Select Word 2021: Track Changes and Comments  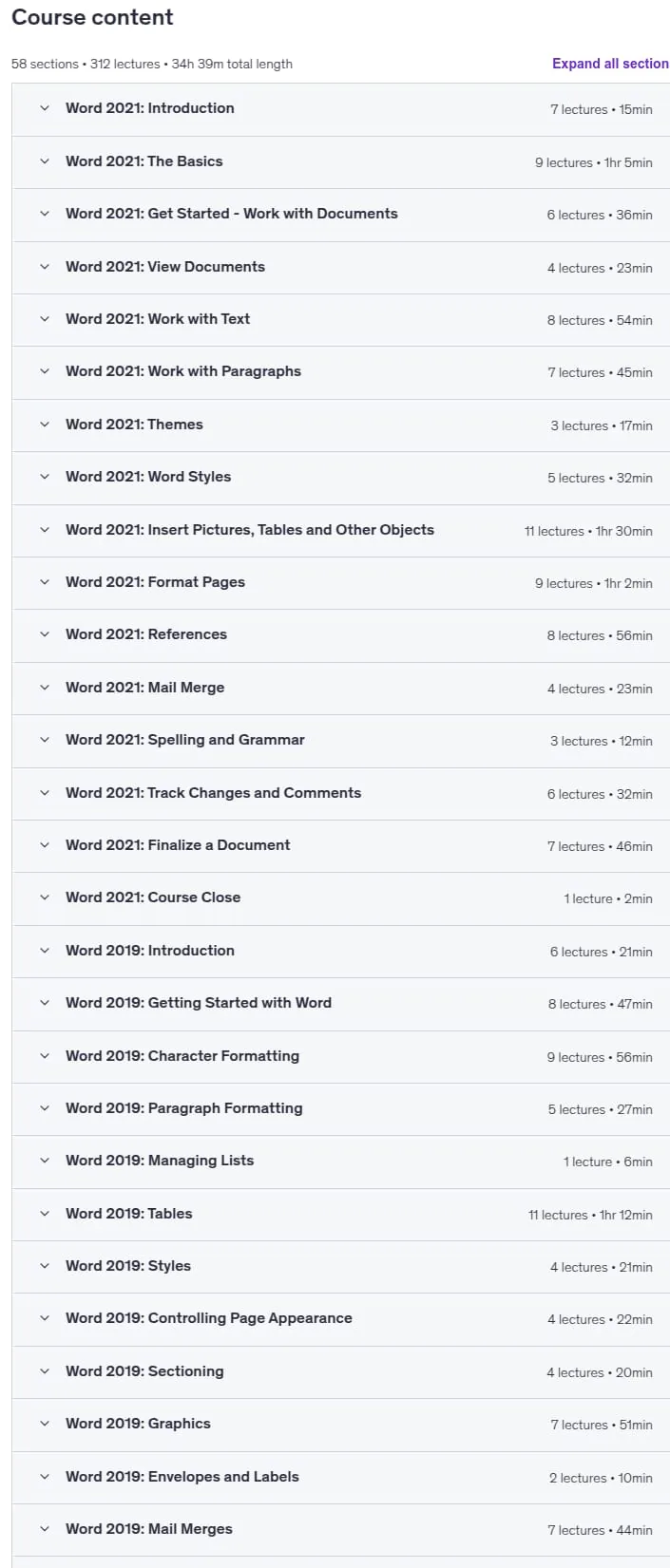click(x=340, y=793)
